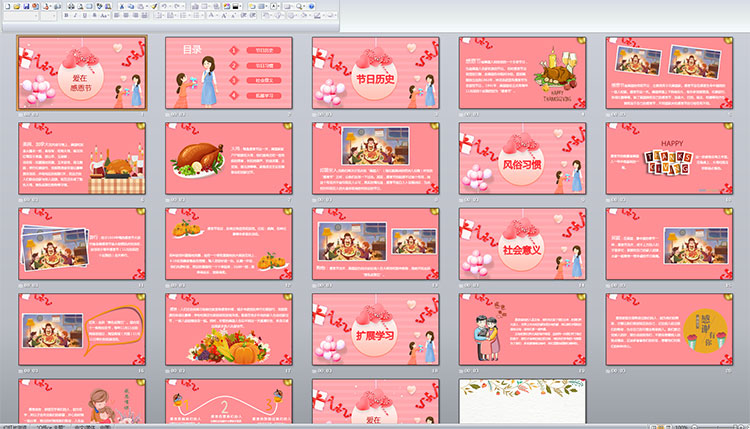
Task: Toggle Align Right paragraph alignment
Action: [135, 15]
